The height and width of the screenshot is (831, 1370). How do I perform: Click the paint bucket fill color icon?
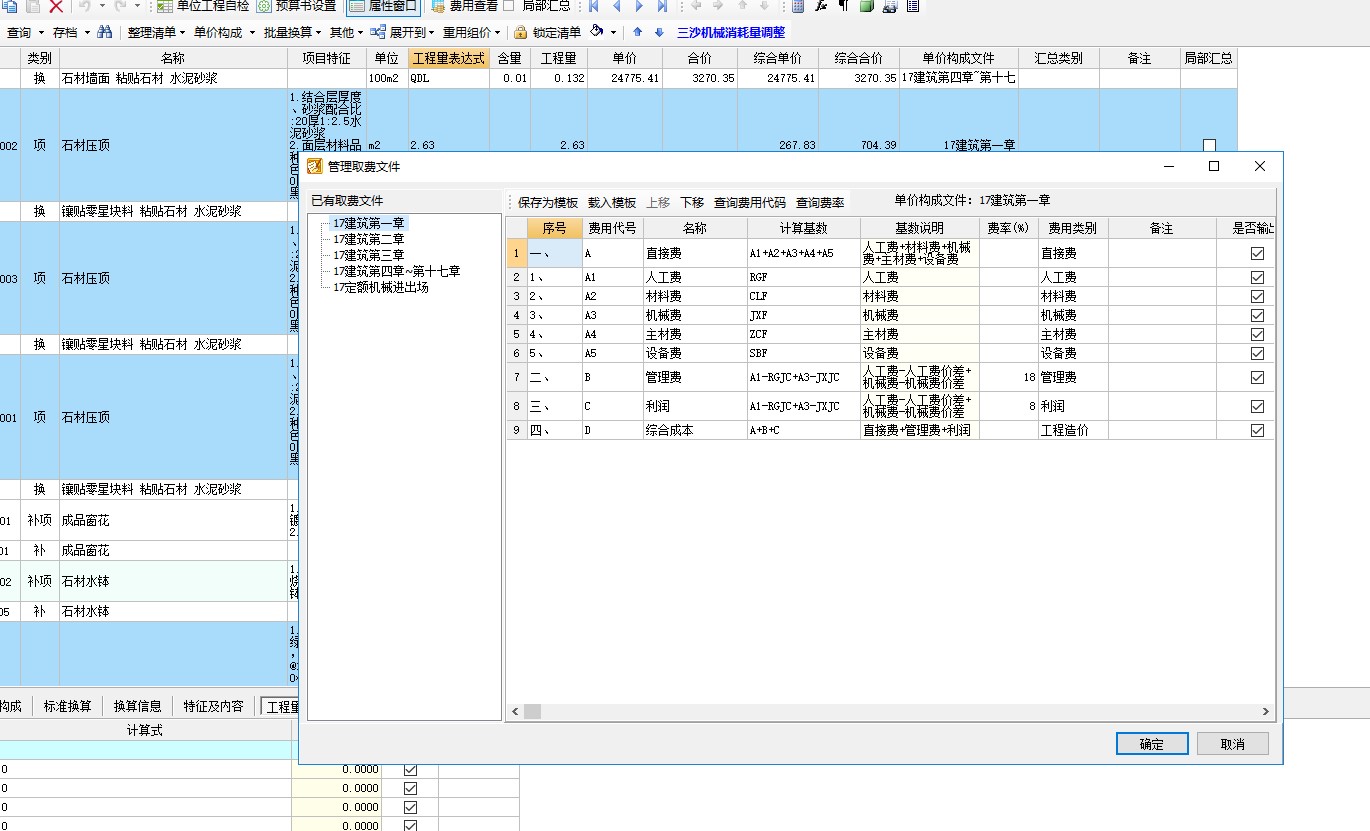point(596,32)
